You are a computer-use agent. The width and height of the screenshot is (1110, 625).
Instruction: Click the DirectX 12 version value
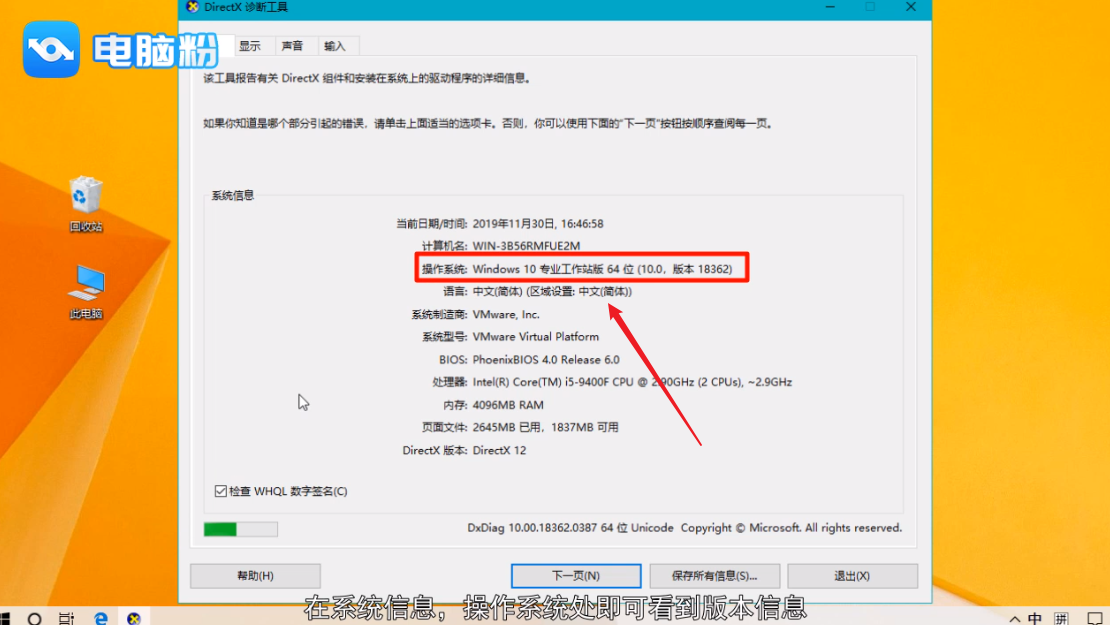[x=499, y=450]
